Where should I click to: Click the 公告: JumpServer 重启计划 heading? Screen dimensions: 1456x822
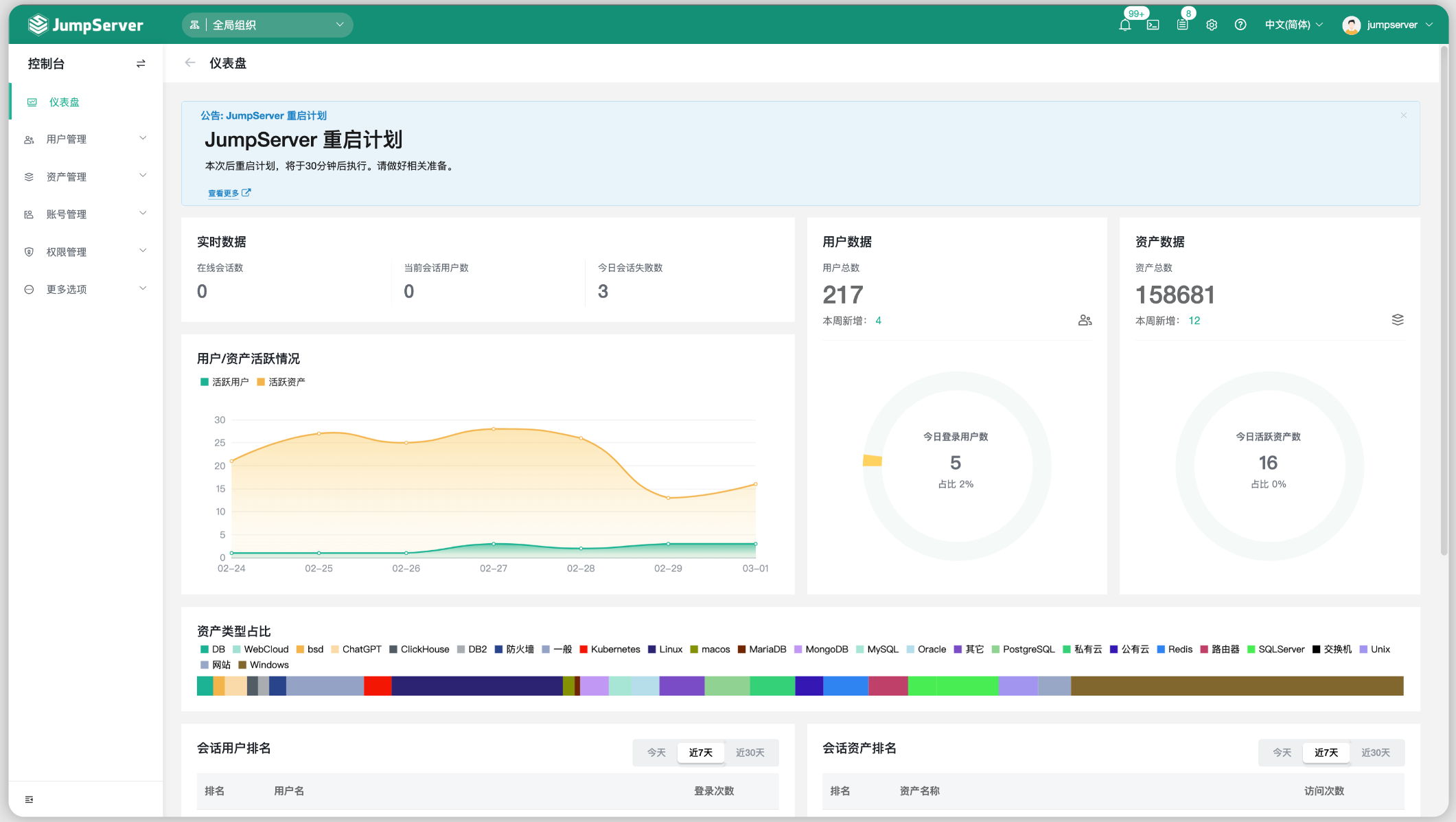[264, 115]
